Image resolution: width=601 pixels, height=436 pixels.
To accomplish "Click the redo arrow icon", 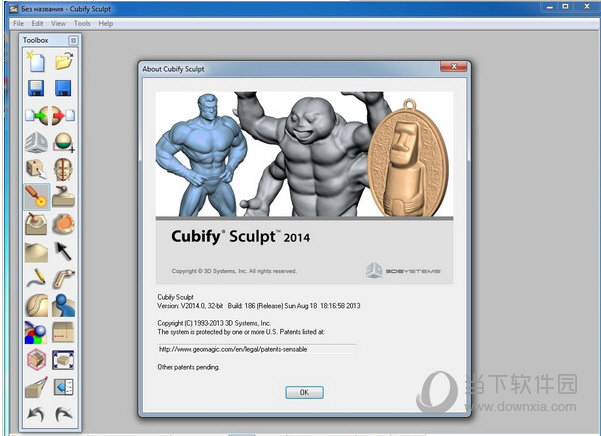I will point(63,413).
